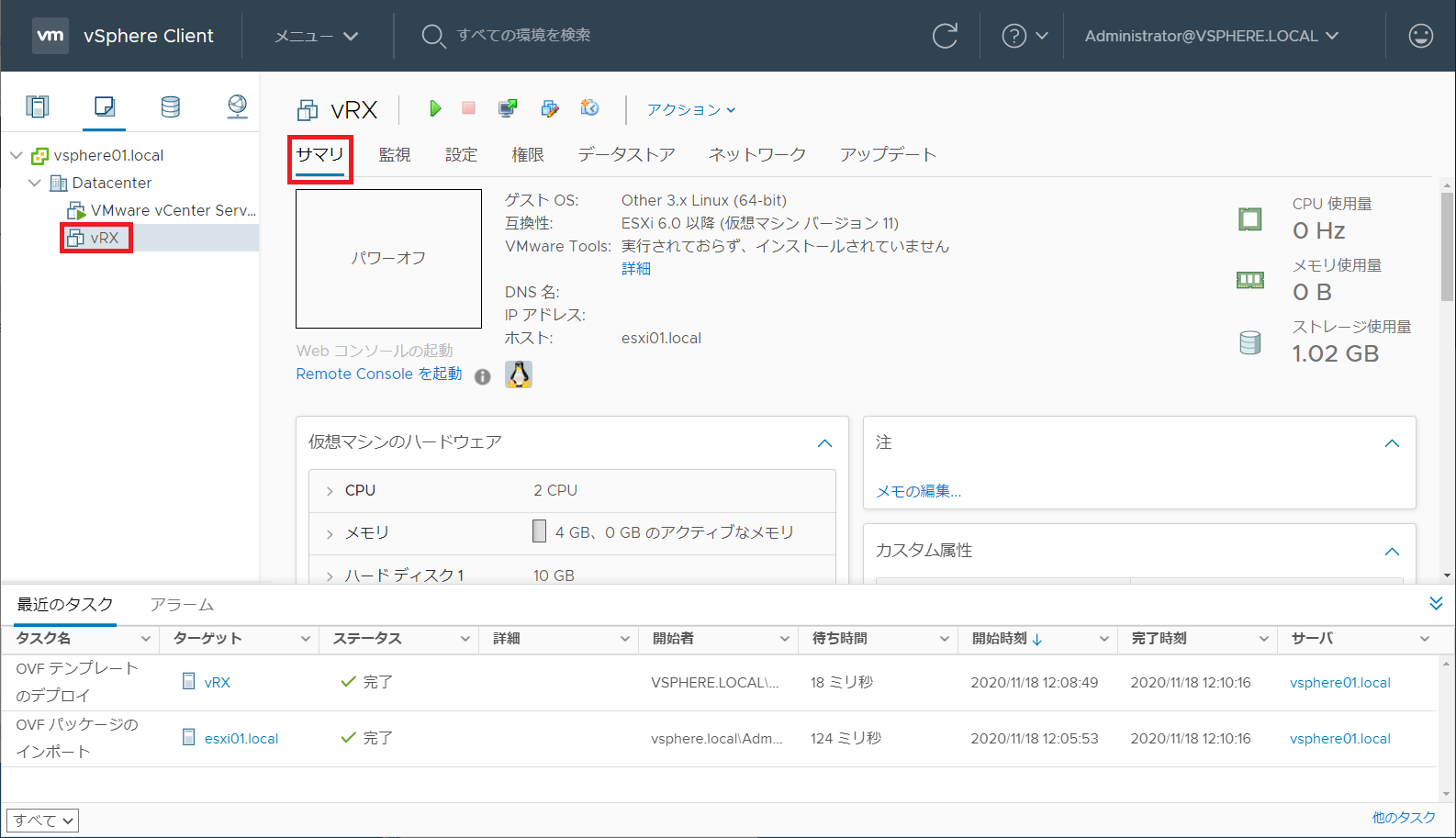Switch to the データストア tab
The height and width of the screenshot is (838, 1456).
click(x=626, y=154)
